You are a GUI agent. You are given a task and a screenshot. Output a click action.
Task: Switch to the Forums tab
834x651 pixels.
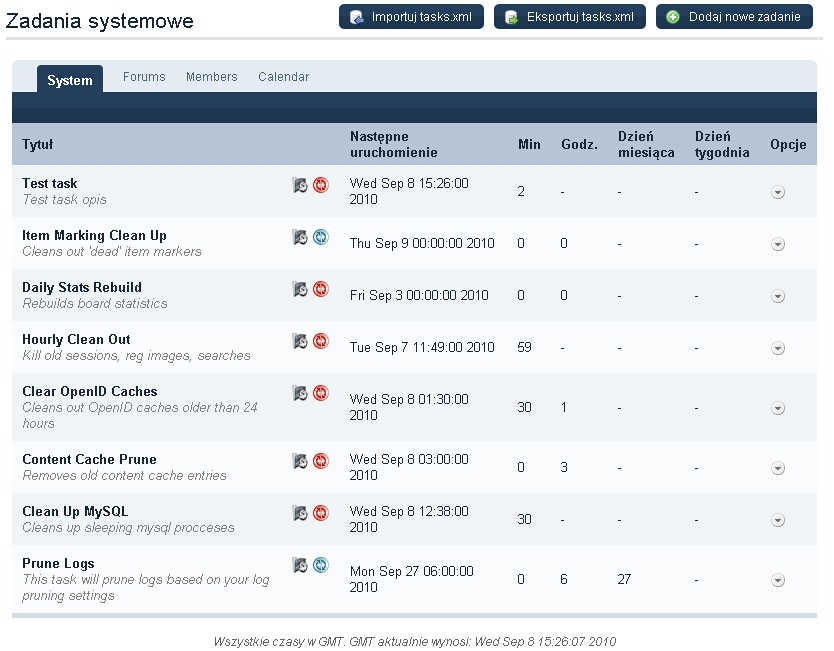[144, 77]
